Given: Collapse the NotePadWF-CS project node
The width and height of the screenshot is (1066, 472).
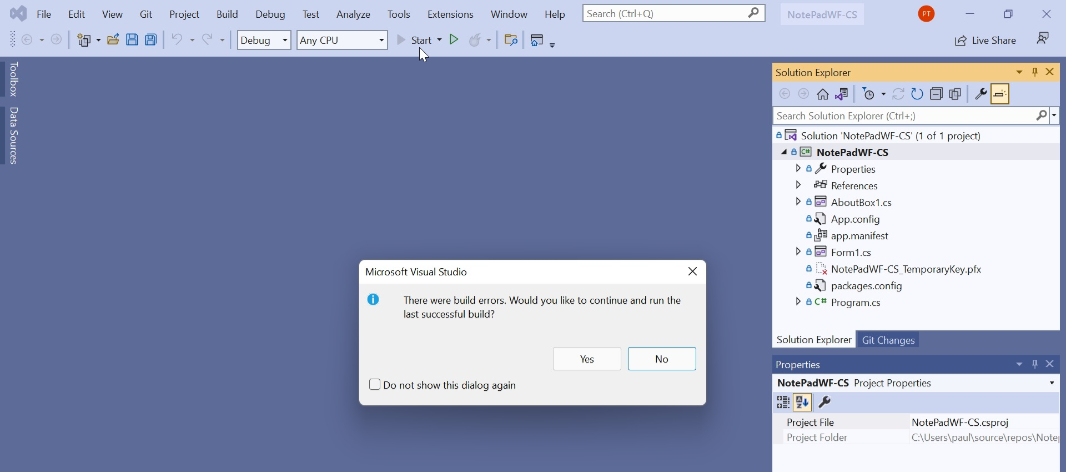Looking at the screenshot, I should pyautogui.click(x=784, y=152).
